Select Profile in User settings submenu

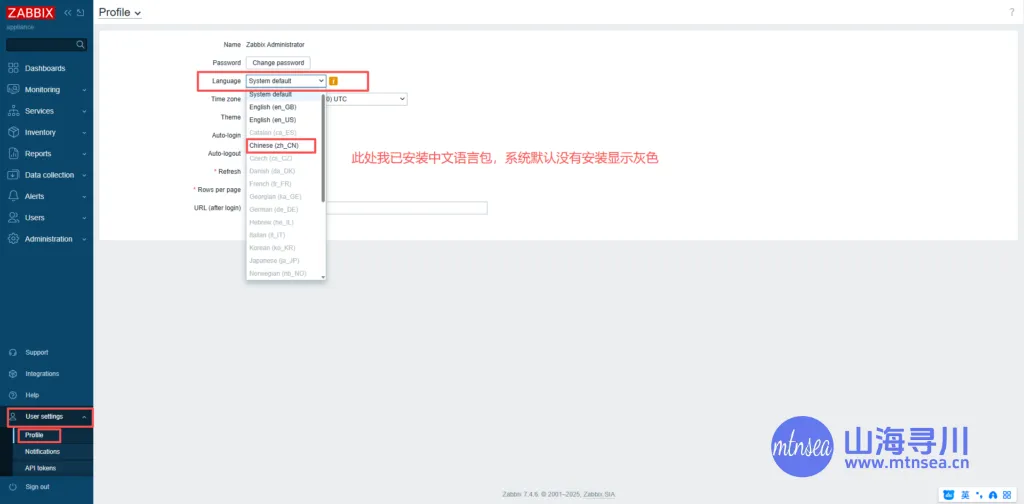pos(34,435)
